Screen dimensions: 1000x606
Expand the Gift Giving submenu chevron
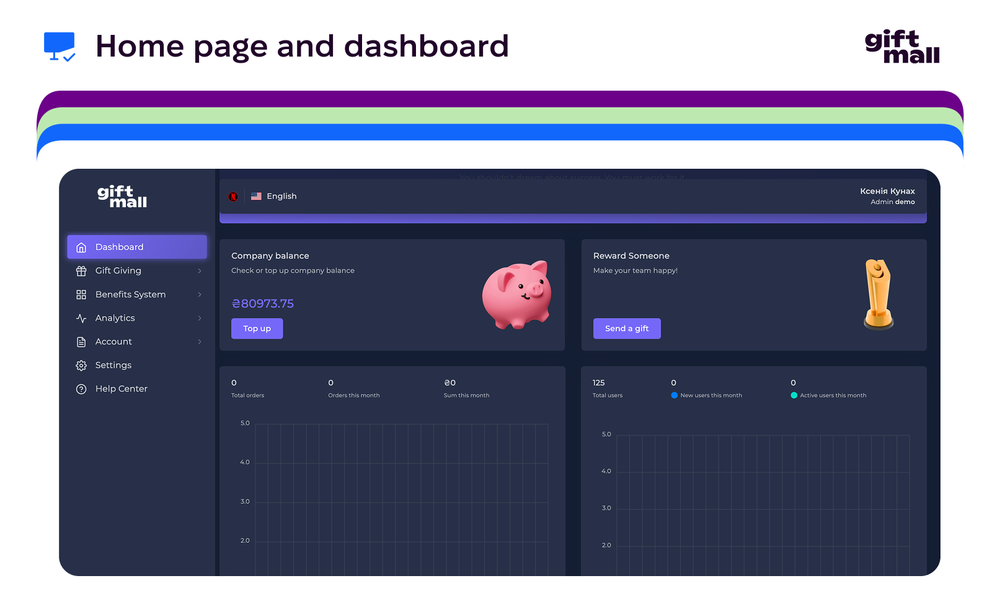click(197, 270)
